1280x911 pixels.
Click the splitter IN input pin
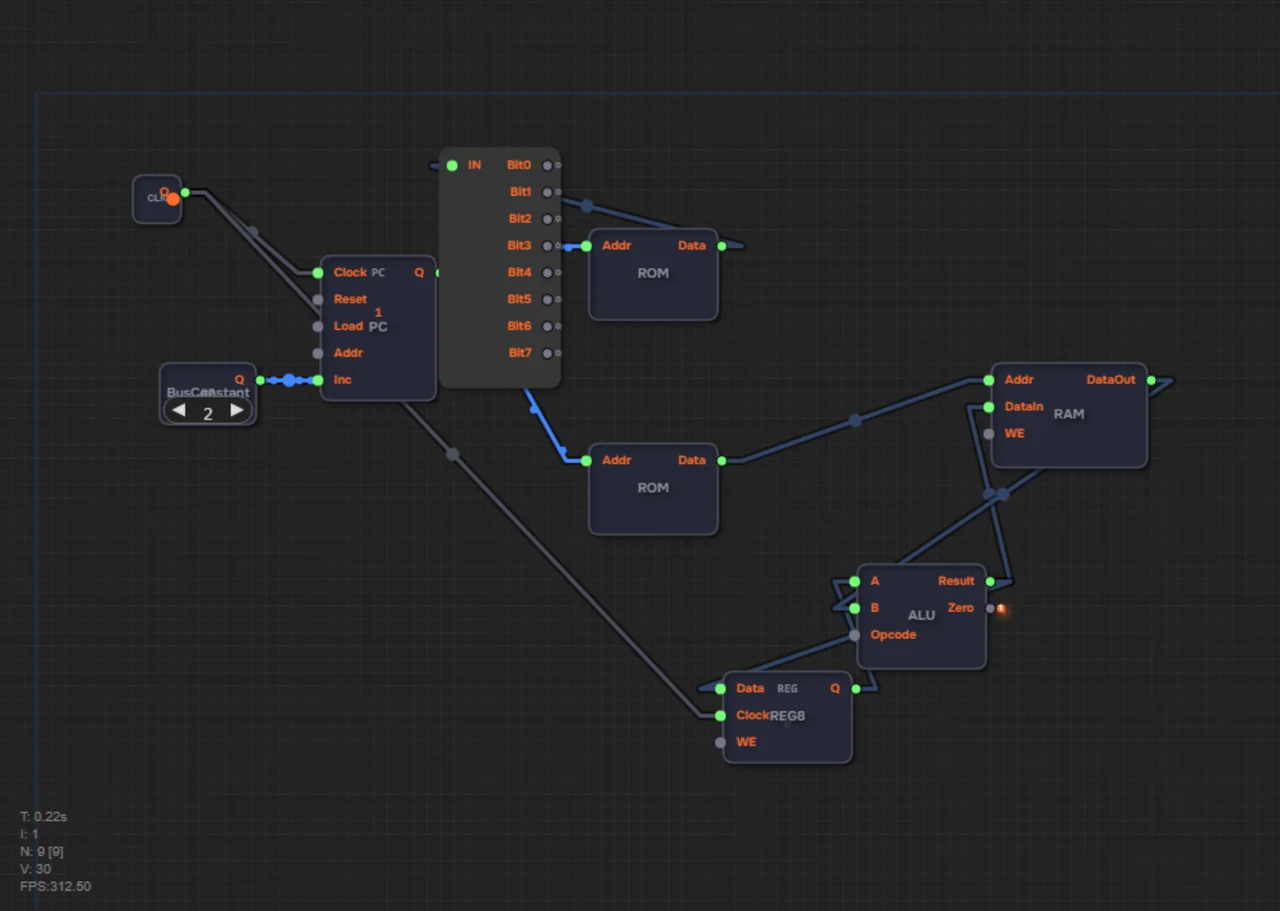(x=452, y=165)
